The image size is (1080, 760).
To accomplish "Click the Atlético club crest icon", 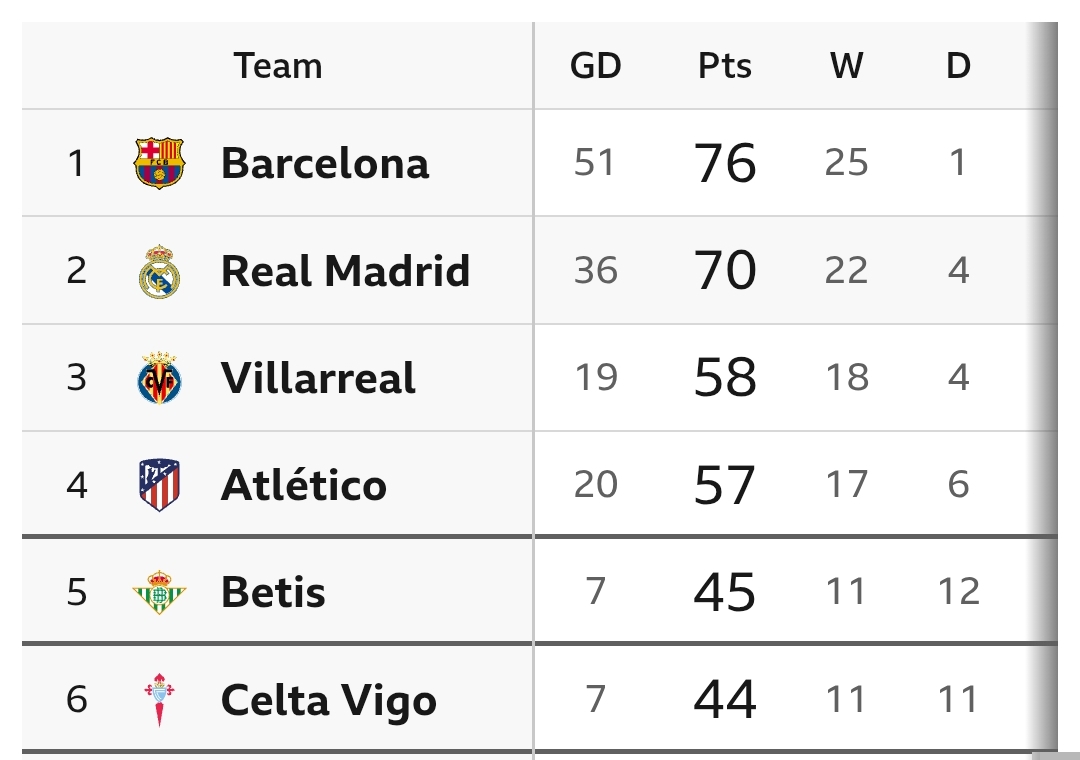I will tap(160, 485).
